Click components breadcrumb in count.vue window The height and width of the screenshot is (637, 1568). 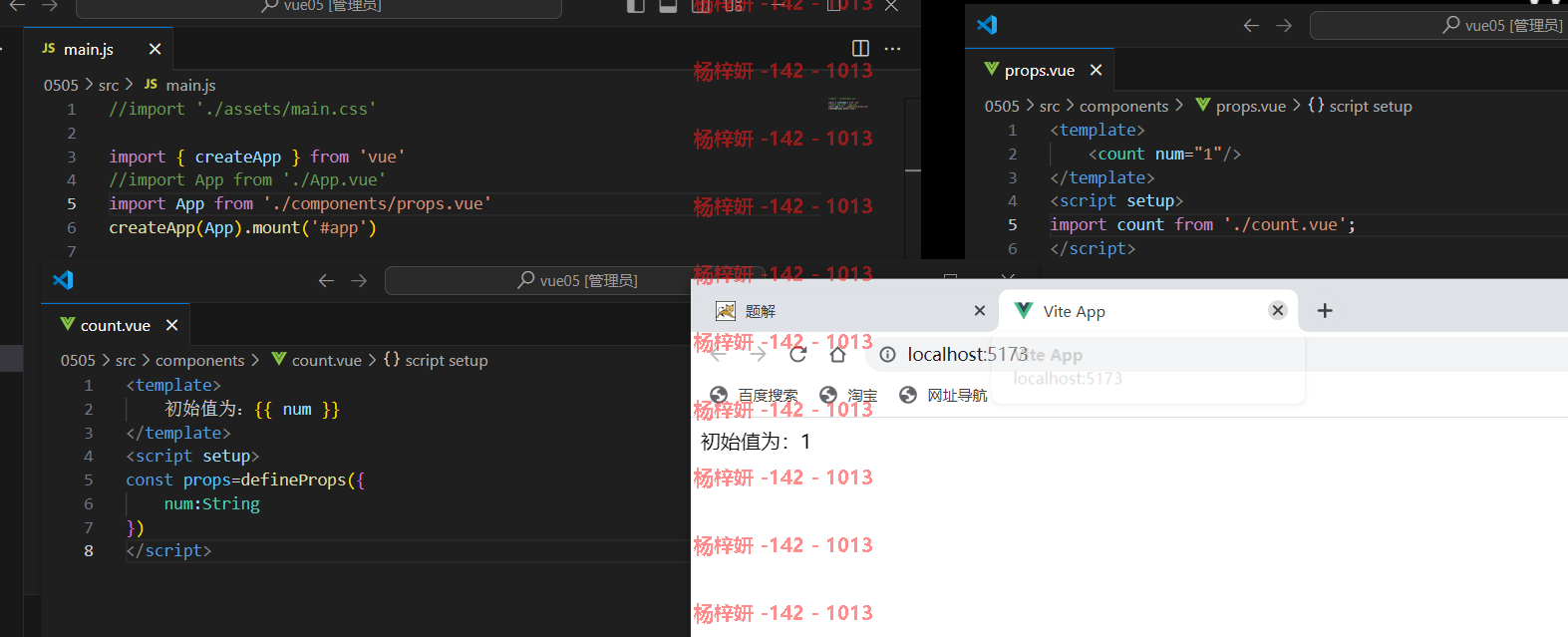tap(199, 360)
